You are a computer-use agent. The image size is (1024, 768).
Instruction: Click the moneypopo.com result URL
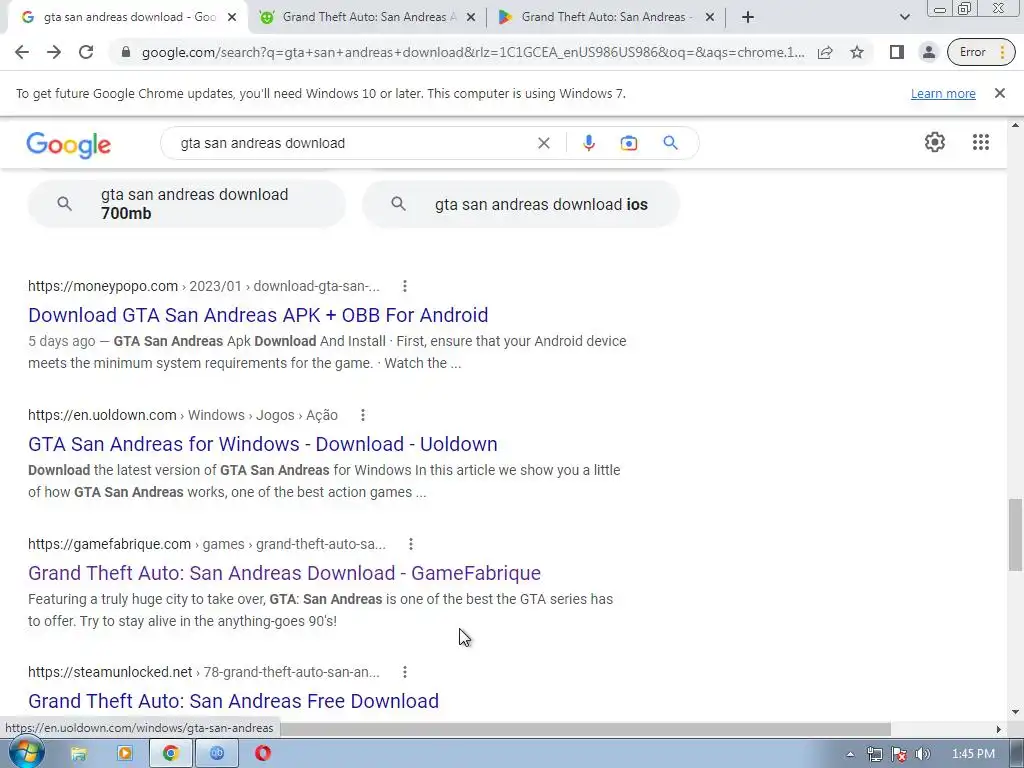pos(204,286)
